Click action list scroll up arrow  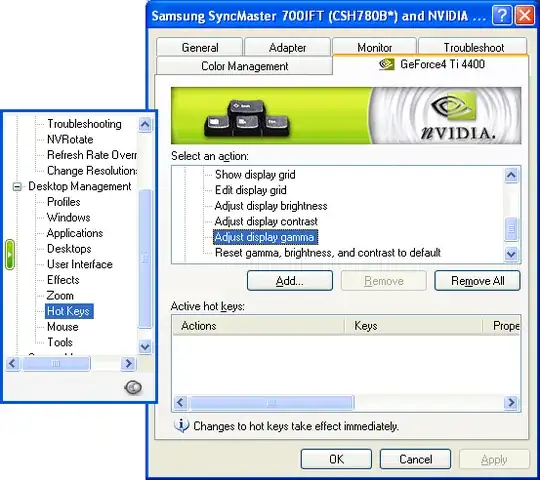coord(511,175)
